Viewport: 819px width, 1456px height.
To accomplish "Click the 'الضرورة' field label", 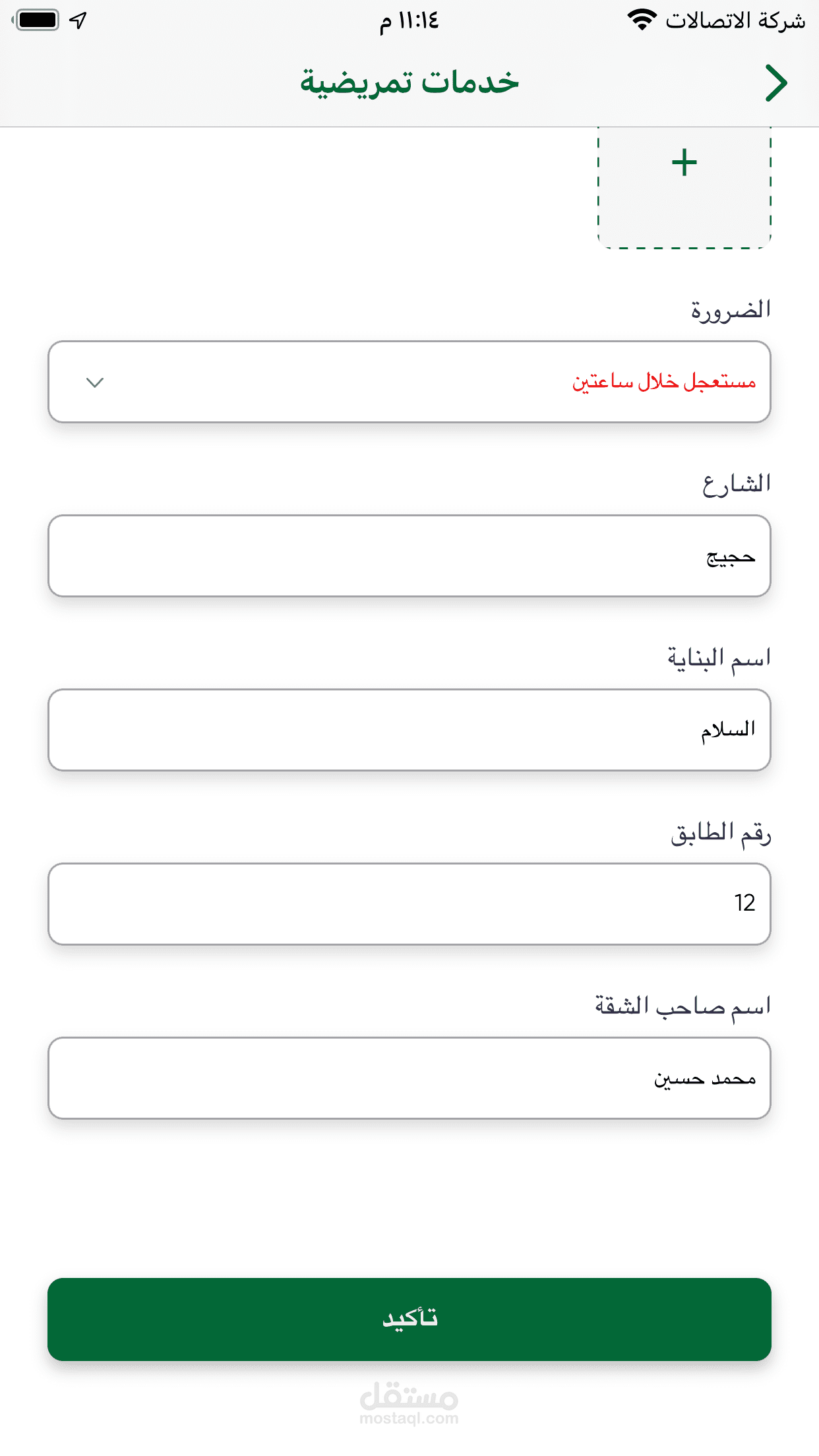I will (x=731, y=310).
